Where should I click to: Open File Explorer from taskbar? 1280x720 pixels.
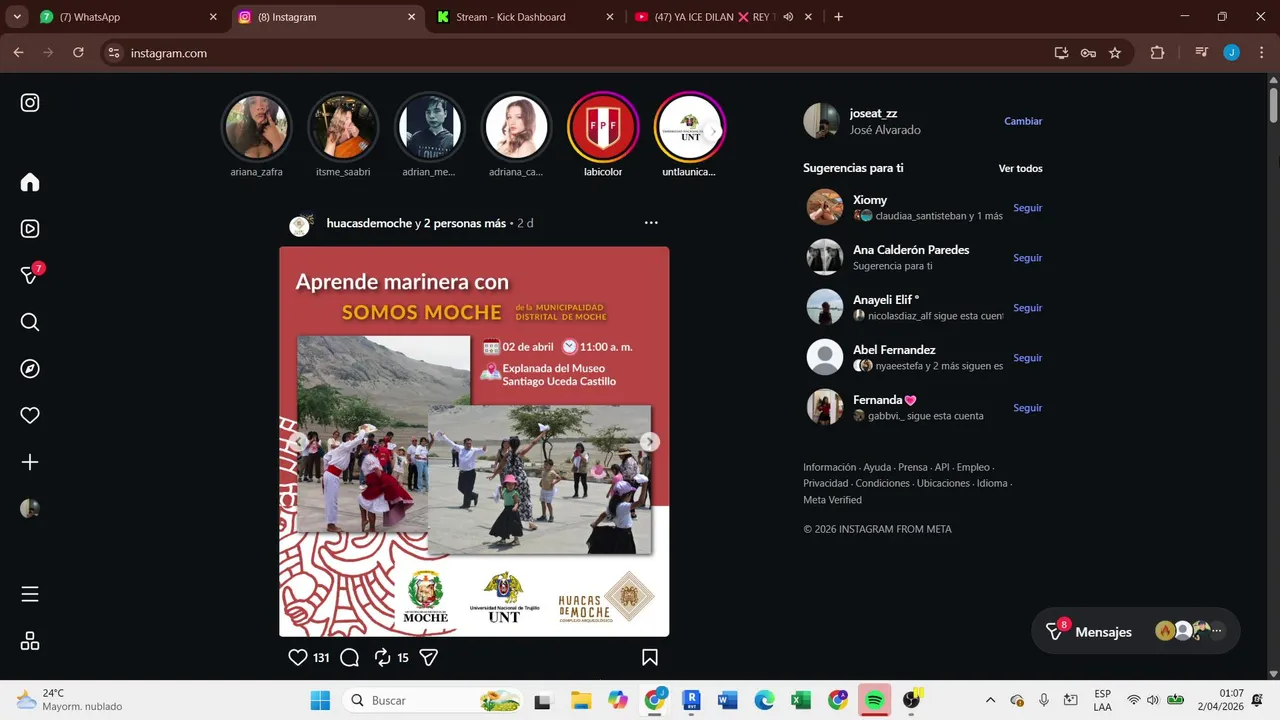pyautogui.click(x=580, y=700)
